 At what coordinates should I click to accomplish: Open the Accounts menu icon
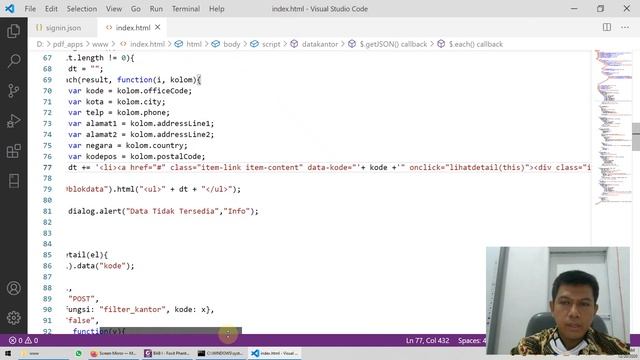(x=13, y=288)
